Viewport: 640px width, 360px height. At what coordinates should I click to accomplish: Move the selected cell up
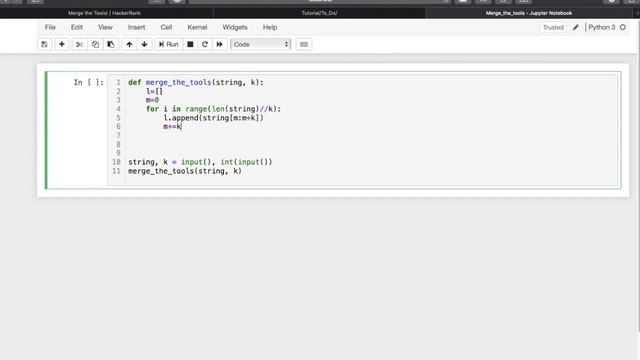129,44
